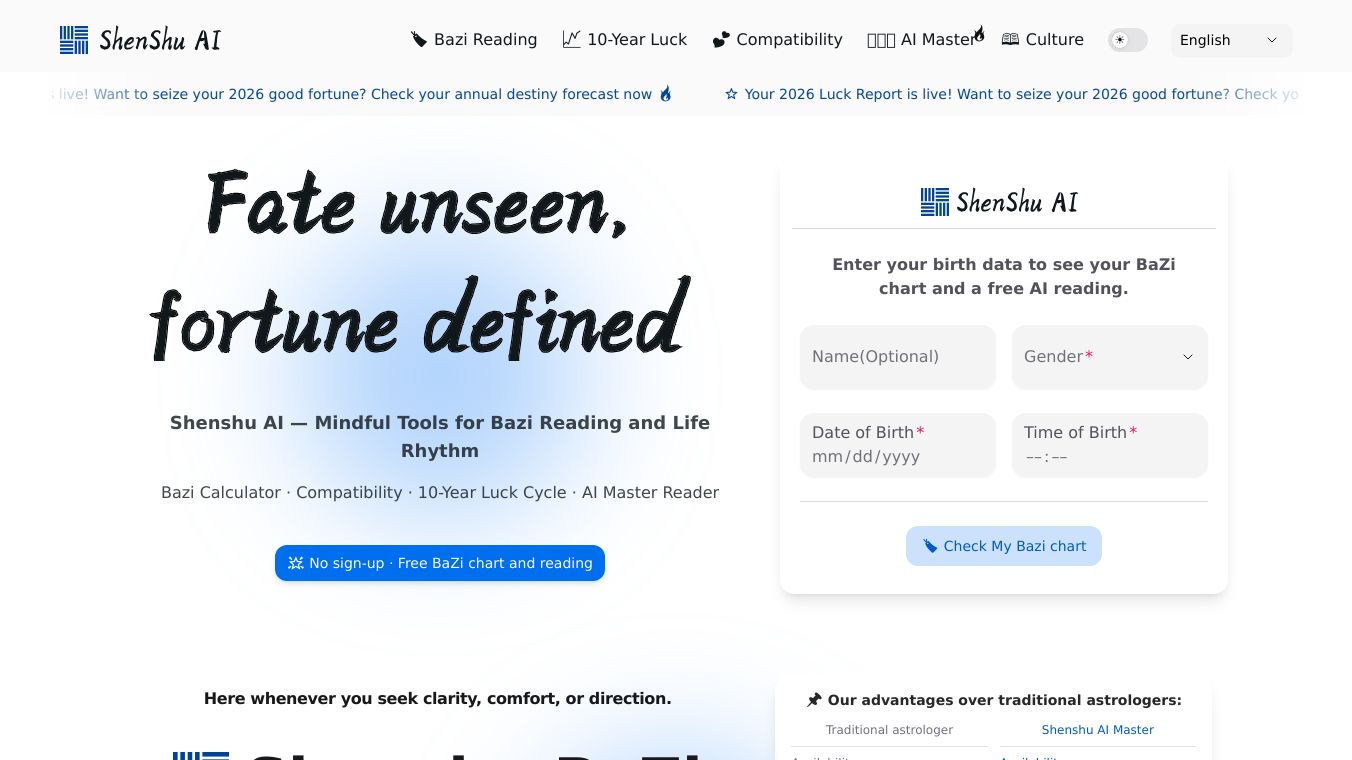Click 'Enter your birth data' instruction text
Image resolution: width=1352 pixels, height=760 pixels.
1004,276
